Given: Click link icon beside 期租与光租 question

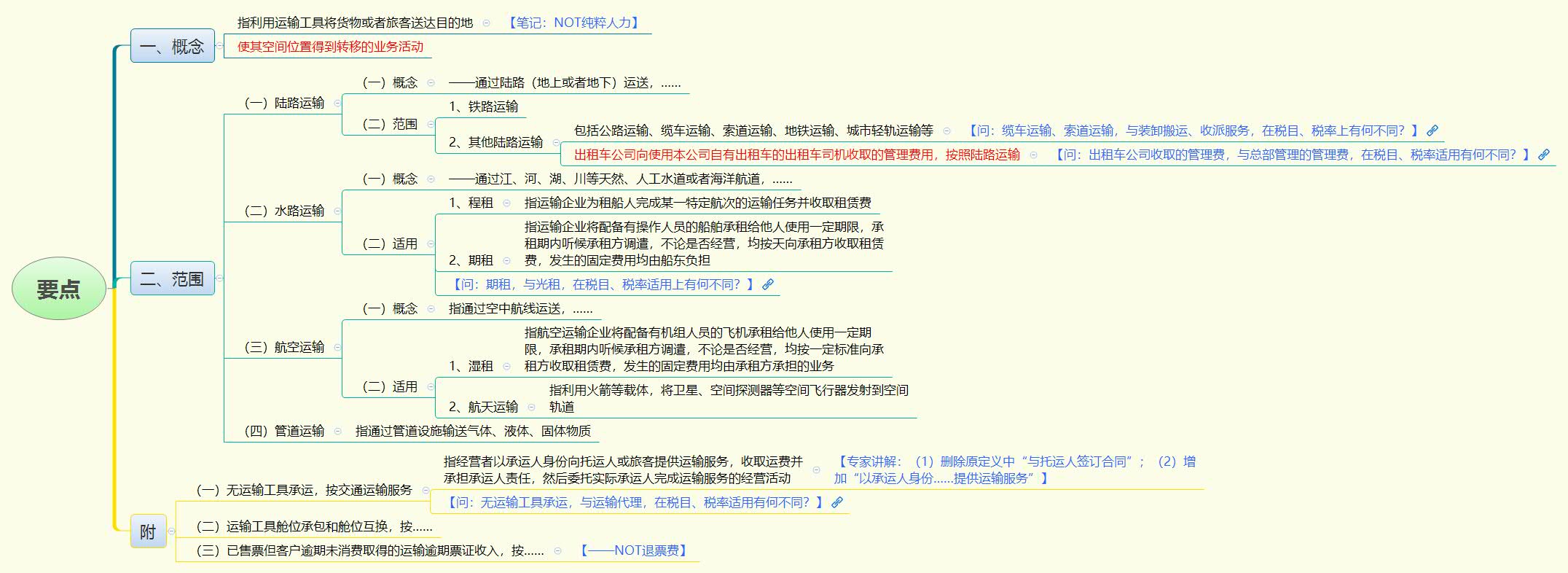Looking at the screenshot, I should click(768, 284).
